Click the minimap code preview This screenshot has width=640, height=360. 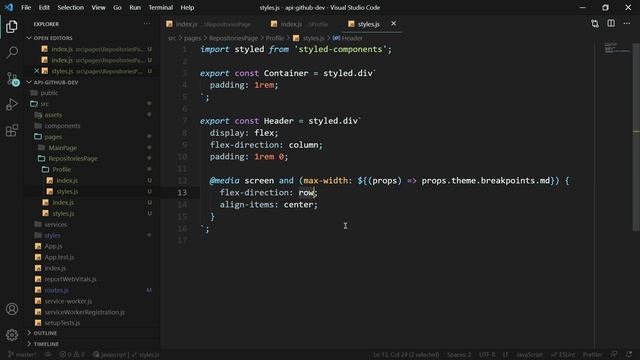click(x=616, y=48)
